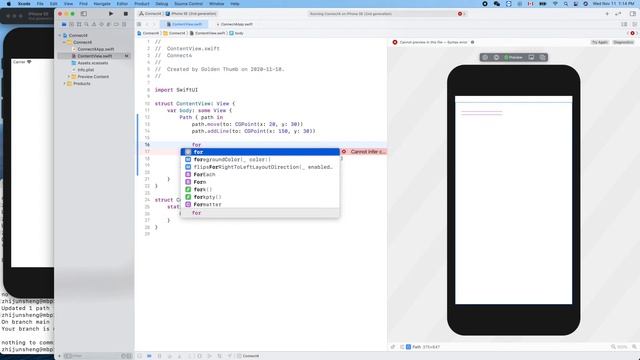The image size is (640, 360).
Task: Collapse the Connect4 project root
Action: point(60,36)
